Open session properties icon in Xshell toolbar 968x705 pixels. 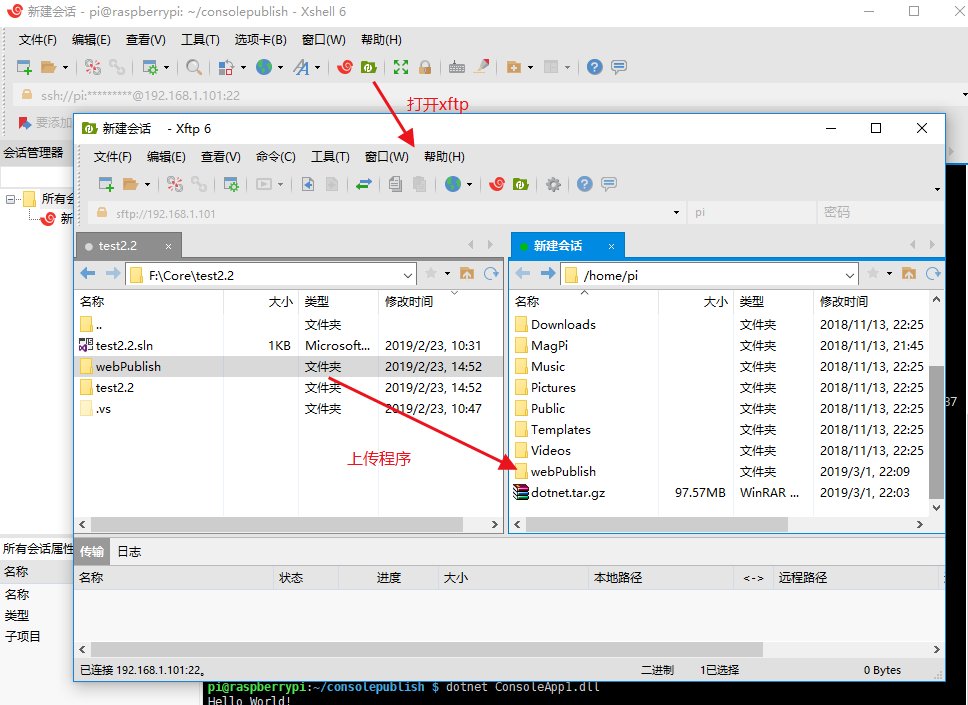click(x=150, y=67)
